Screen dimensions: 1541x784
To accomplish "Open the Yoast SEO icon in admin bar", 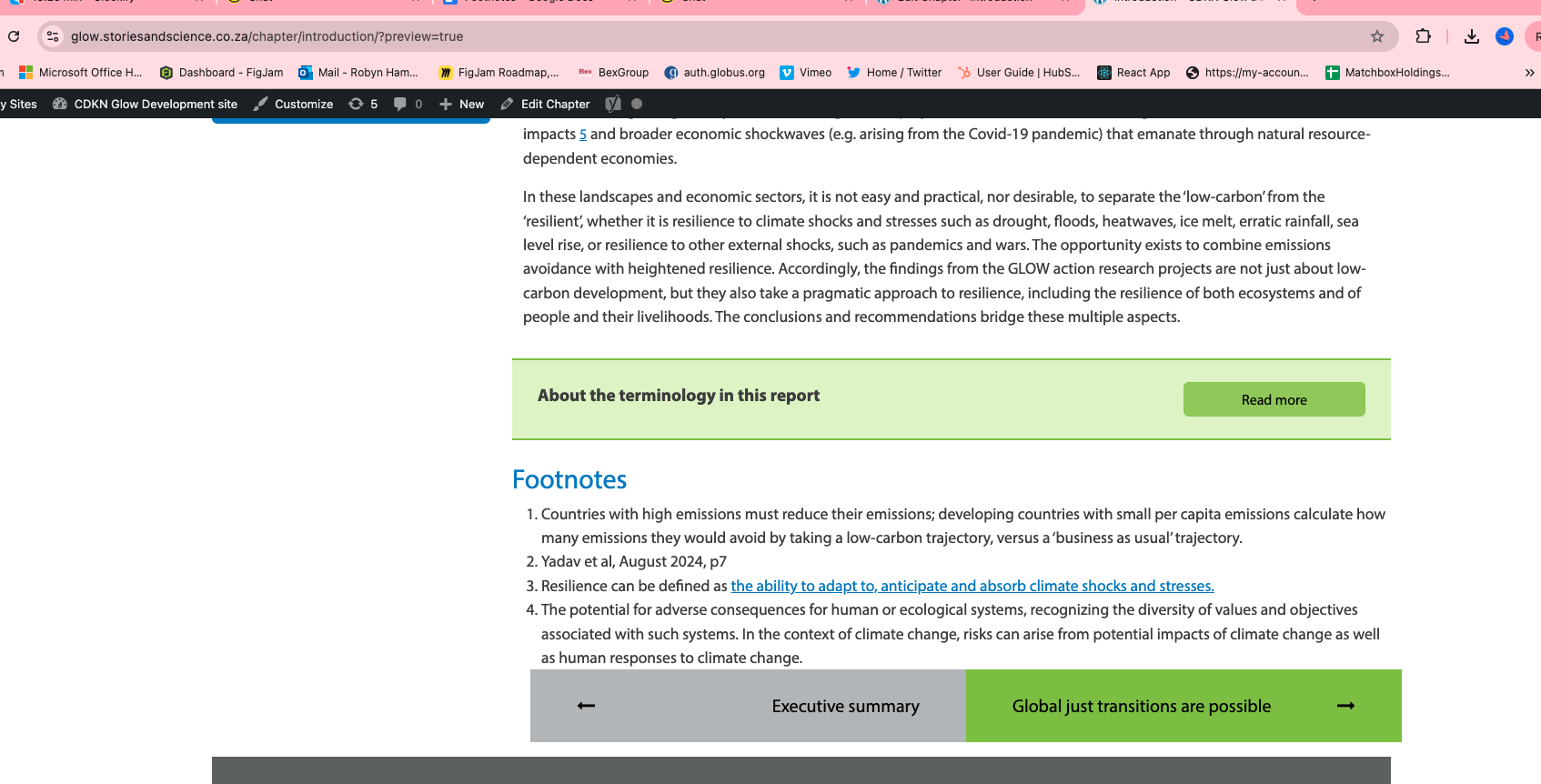I will [x=613, y=104].
